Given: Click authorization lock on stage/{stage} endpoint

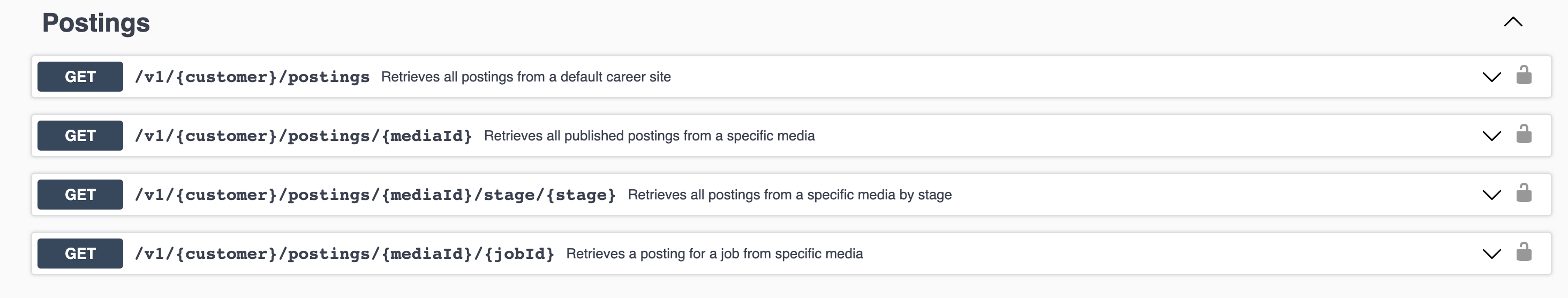Looking at the screenshot, I should [x=1524, y=194].
